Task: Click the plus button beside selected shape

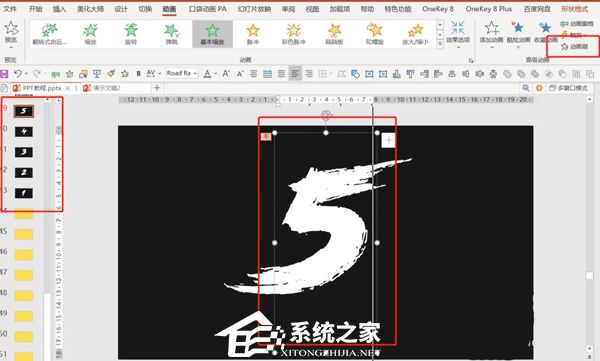Action: point(388,140)
